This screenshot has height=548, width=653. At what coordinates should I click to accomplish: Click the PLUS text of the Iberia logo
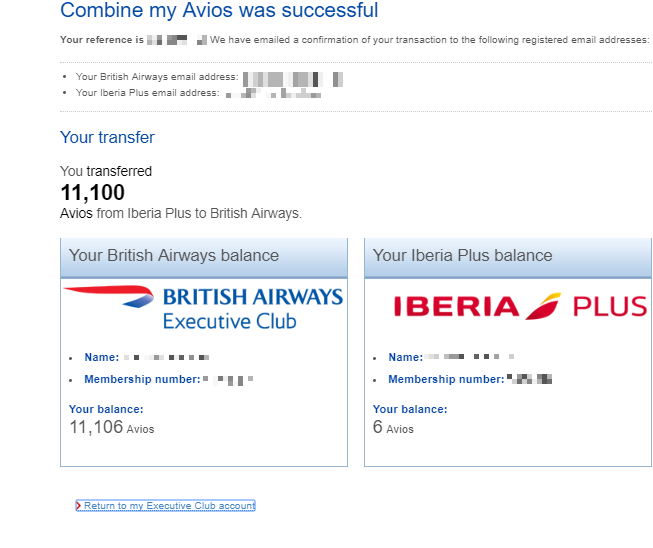click(610, 306)
